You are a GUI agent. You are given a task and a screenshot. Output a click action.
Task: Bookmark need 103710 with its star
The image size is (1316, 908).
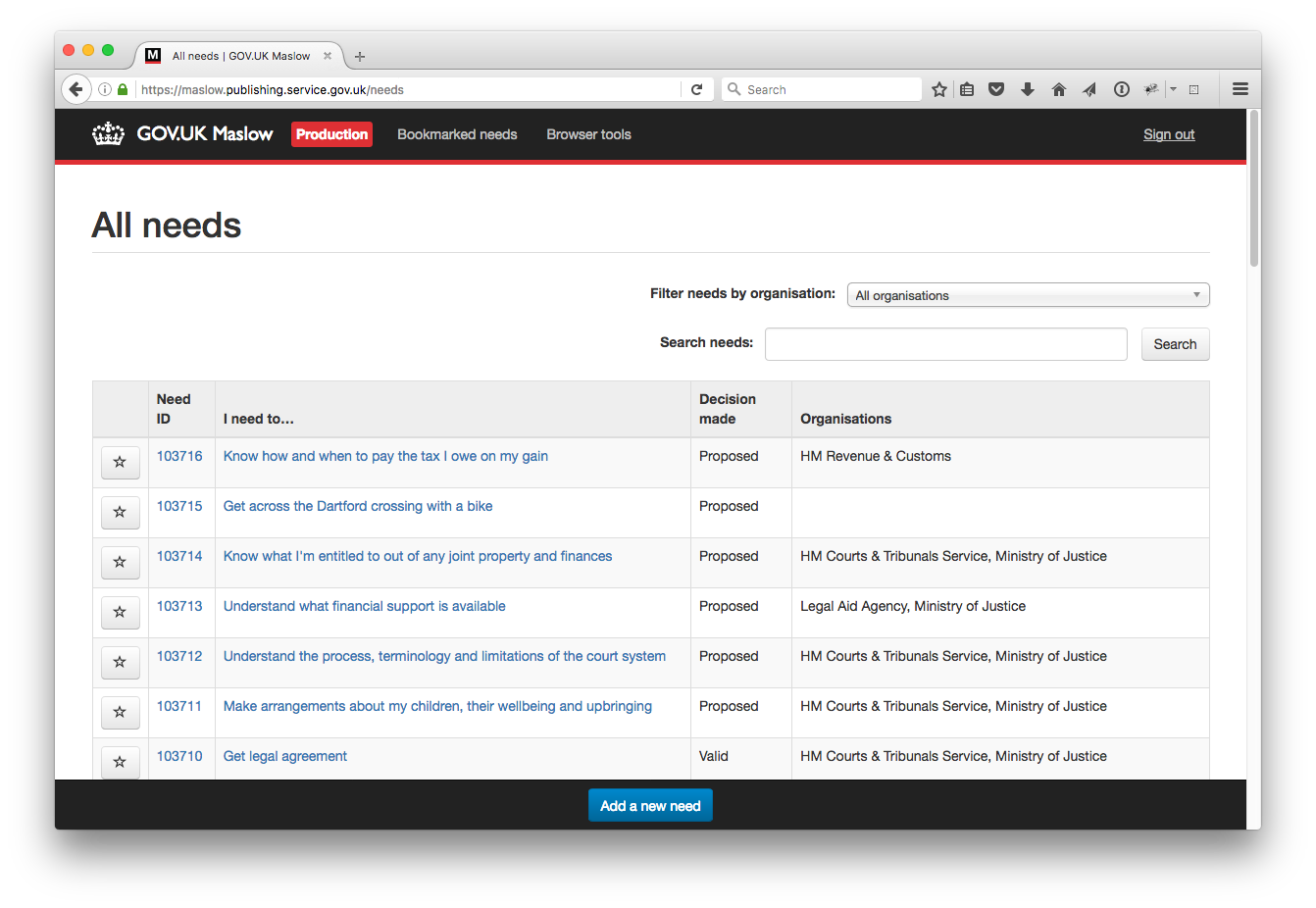tap(120, 762)
